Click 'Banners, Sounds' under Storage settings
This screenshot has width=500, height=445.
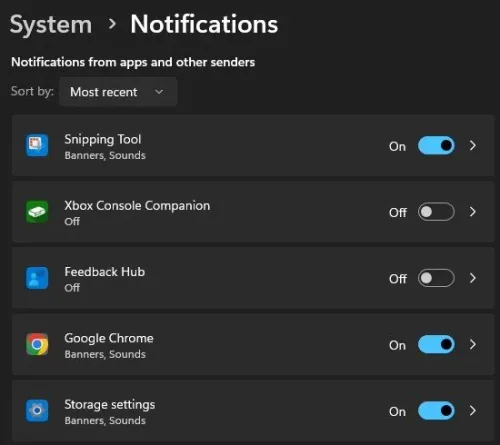coord(105,421)
